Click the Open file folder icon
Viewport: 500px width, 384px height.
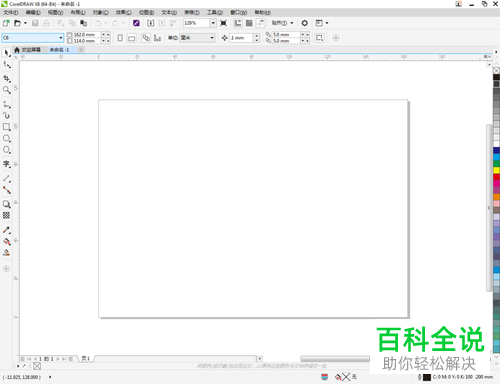pos(17,23)
